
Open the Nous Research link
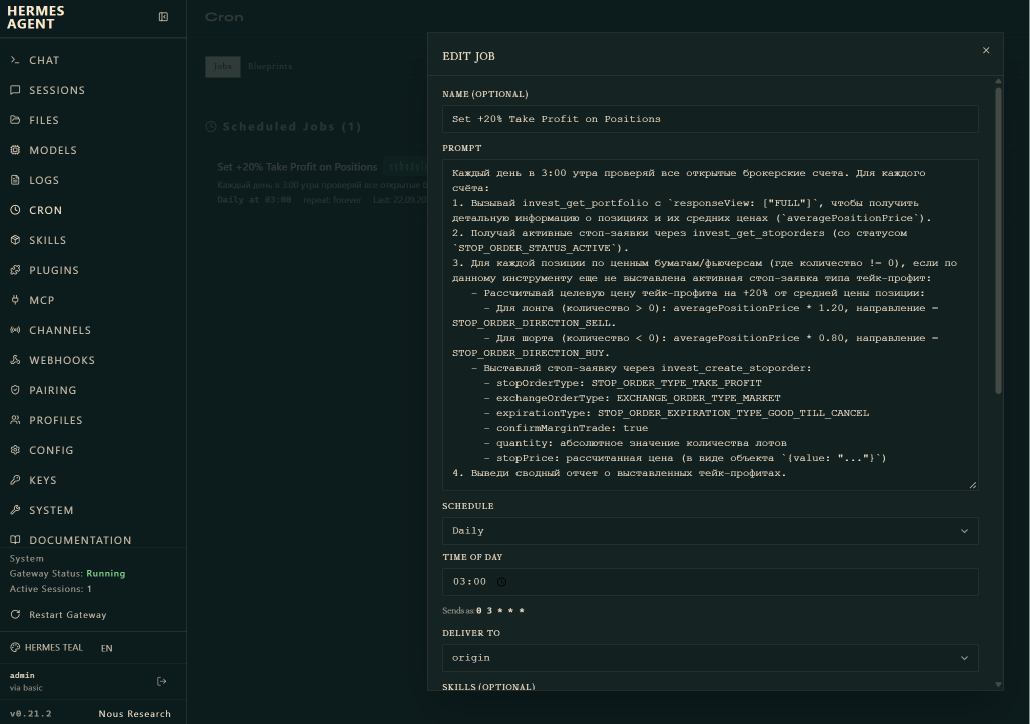click(x=135, y=713)
